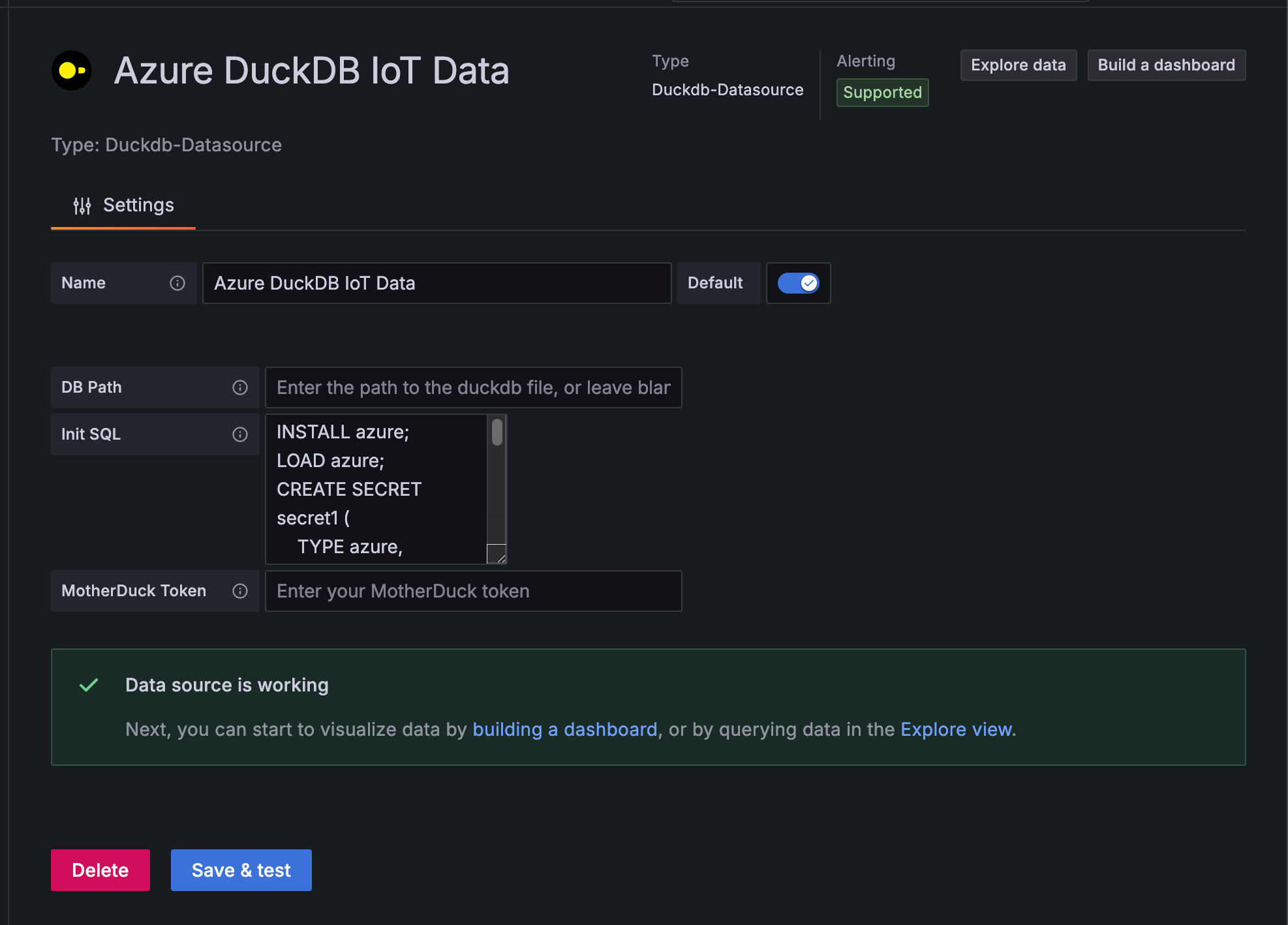Click the green success checkmark icon
The width and height of the screenshot is (1288, 925).
(89, 685)
